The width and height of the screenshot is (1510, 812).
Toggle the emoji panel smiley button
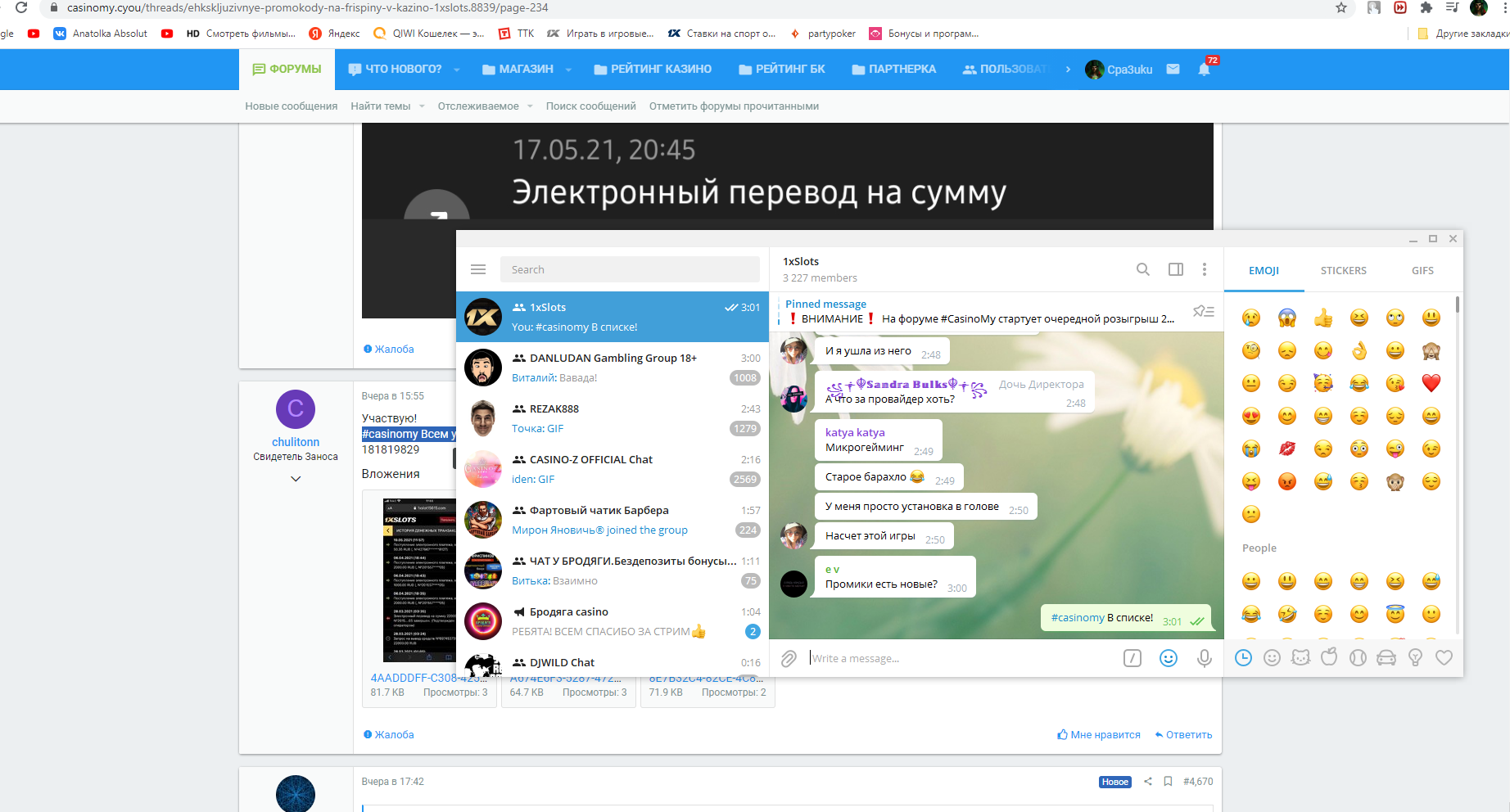tap(1168, 658)
